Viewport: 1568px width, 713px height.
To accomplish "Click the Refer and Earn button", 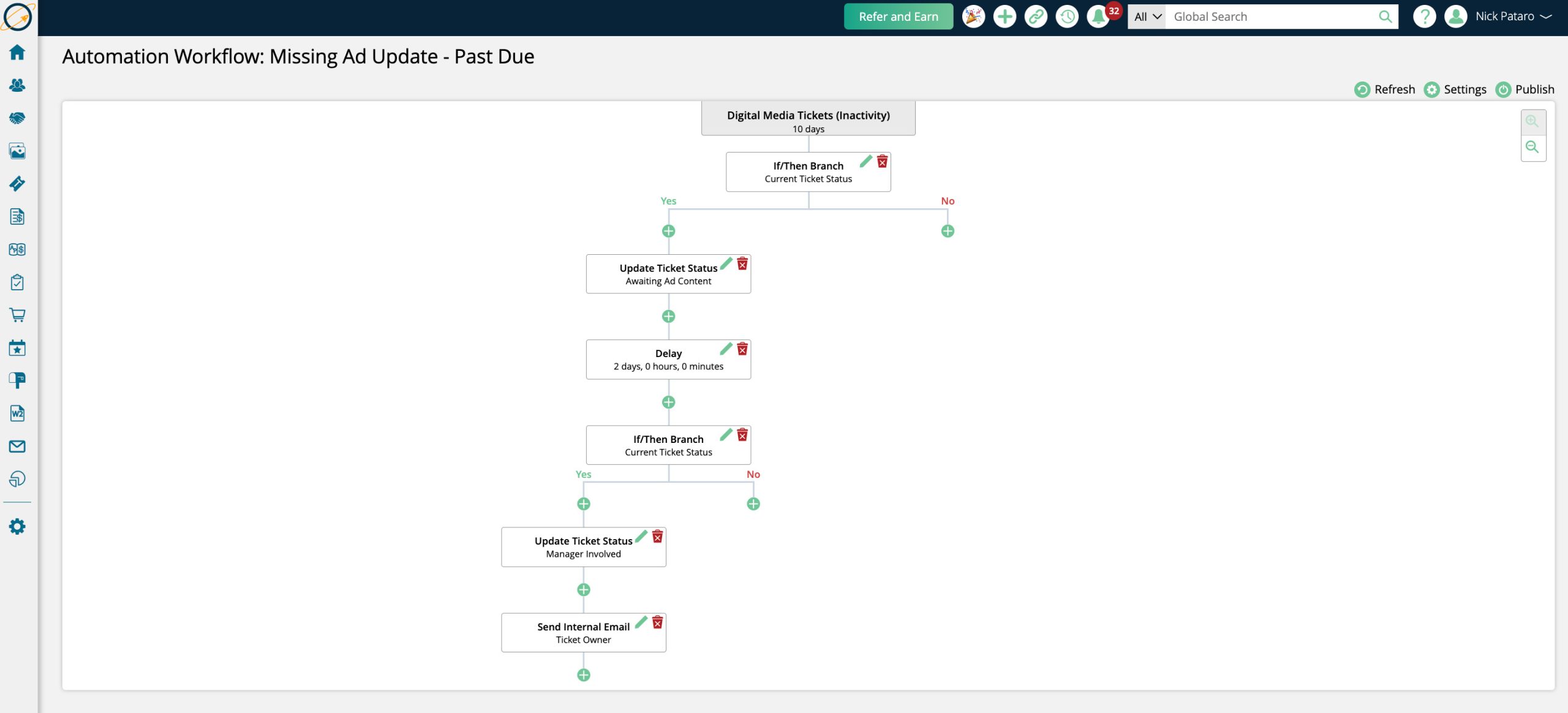I will click(x=898, y=16).
